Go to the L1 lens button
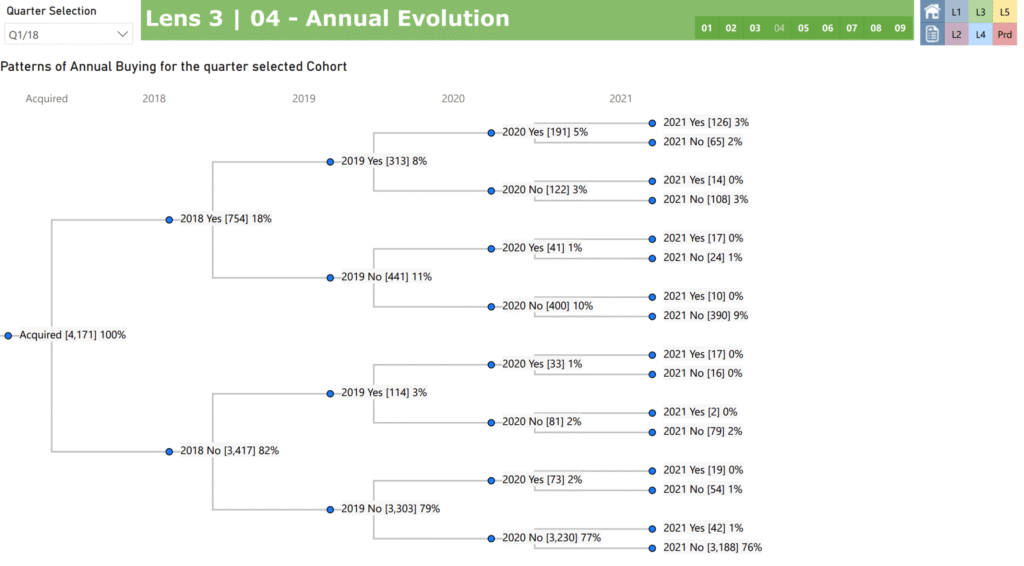Screen dimensions: 1024x566 [x=956, y=12]
